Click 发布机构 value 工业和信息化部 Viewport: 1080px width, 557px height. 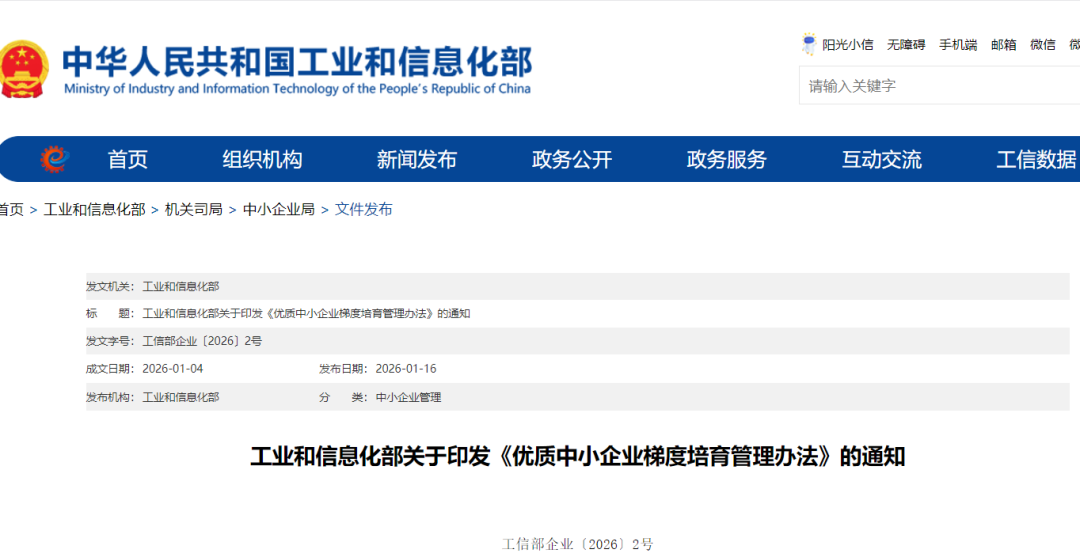click(180, 397)
